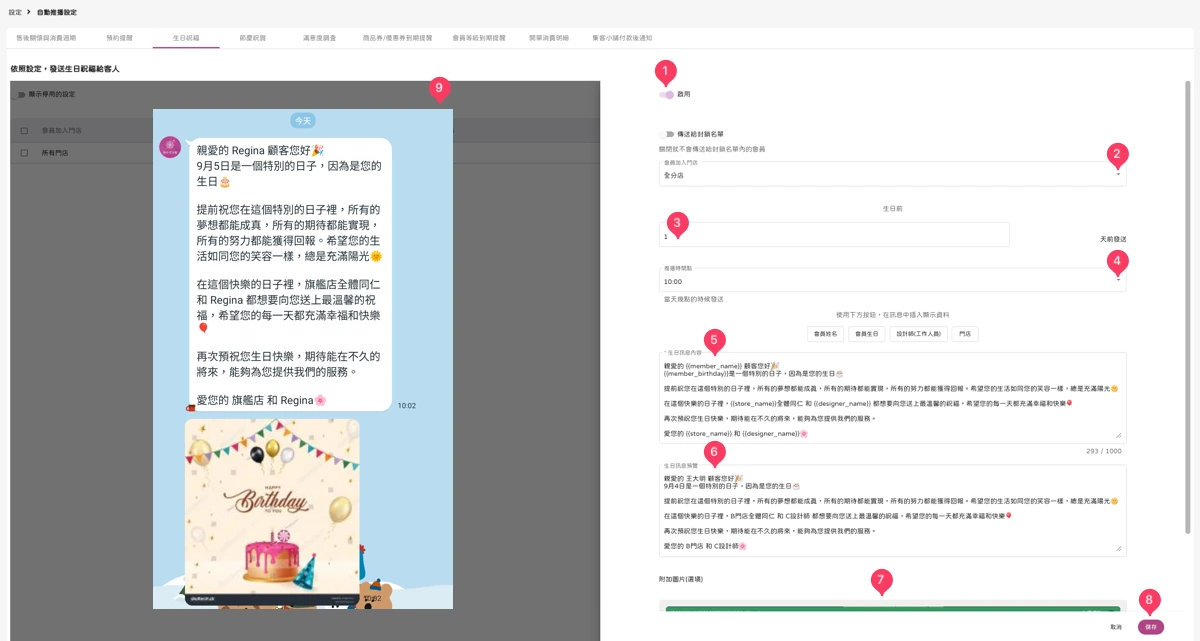Image resolution: width=1200 pixels, height=641 pixels.
Task: Click the 設定 breadcrumb link
Action: coord(14,12)
